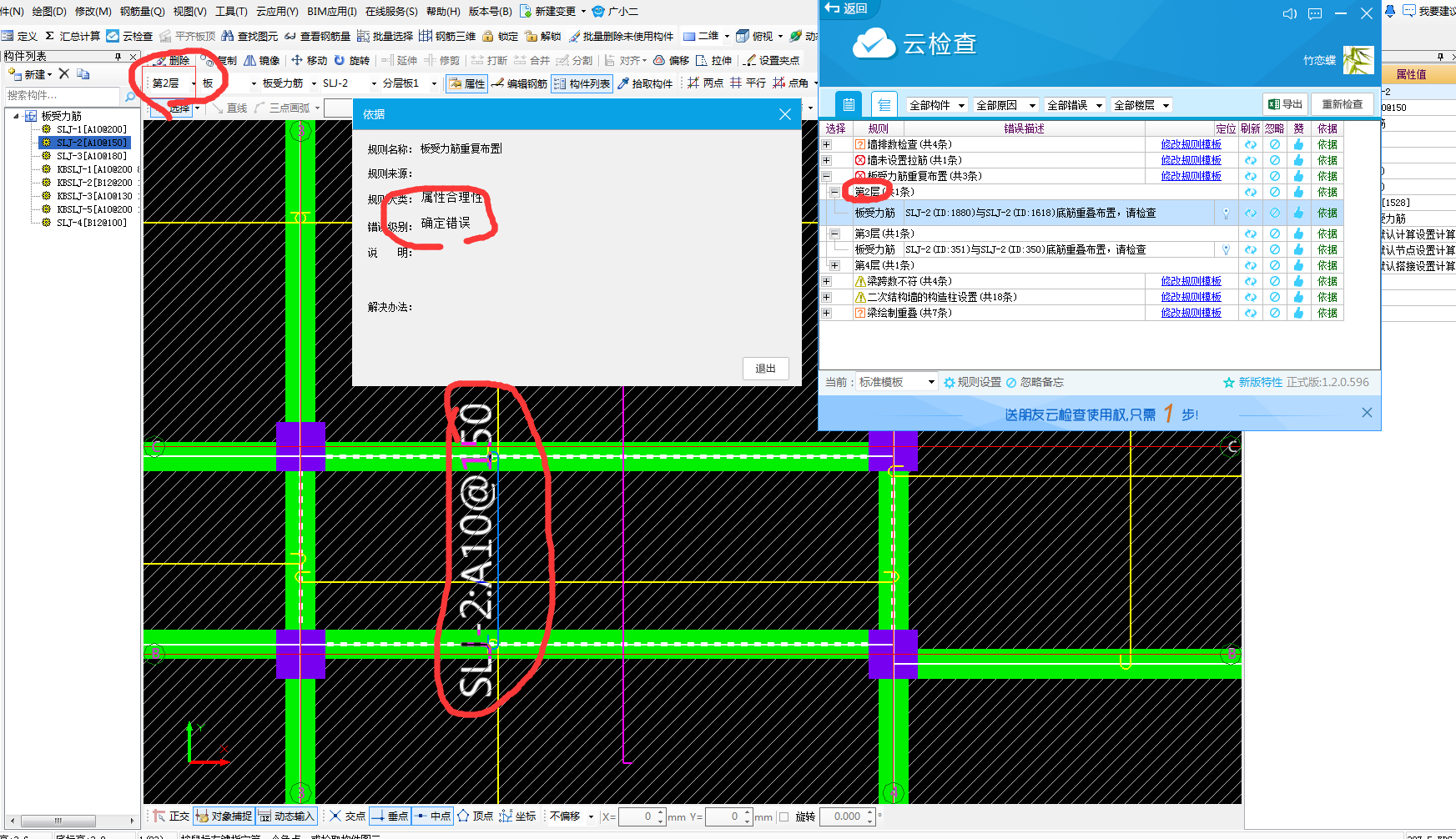Select the 偏移 offset tool

(x=671, y=60)
